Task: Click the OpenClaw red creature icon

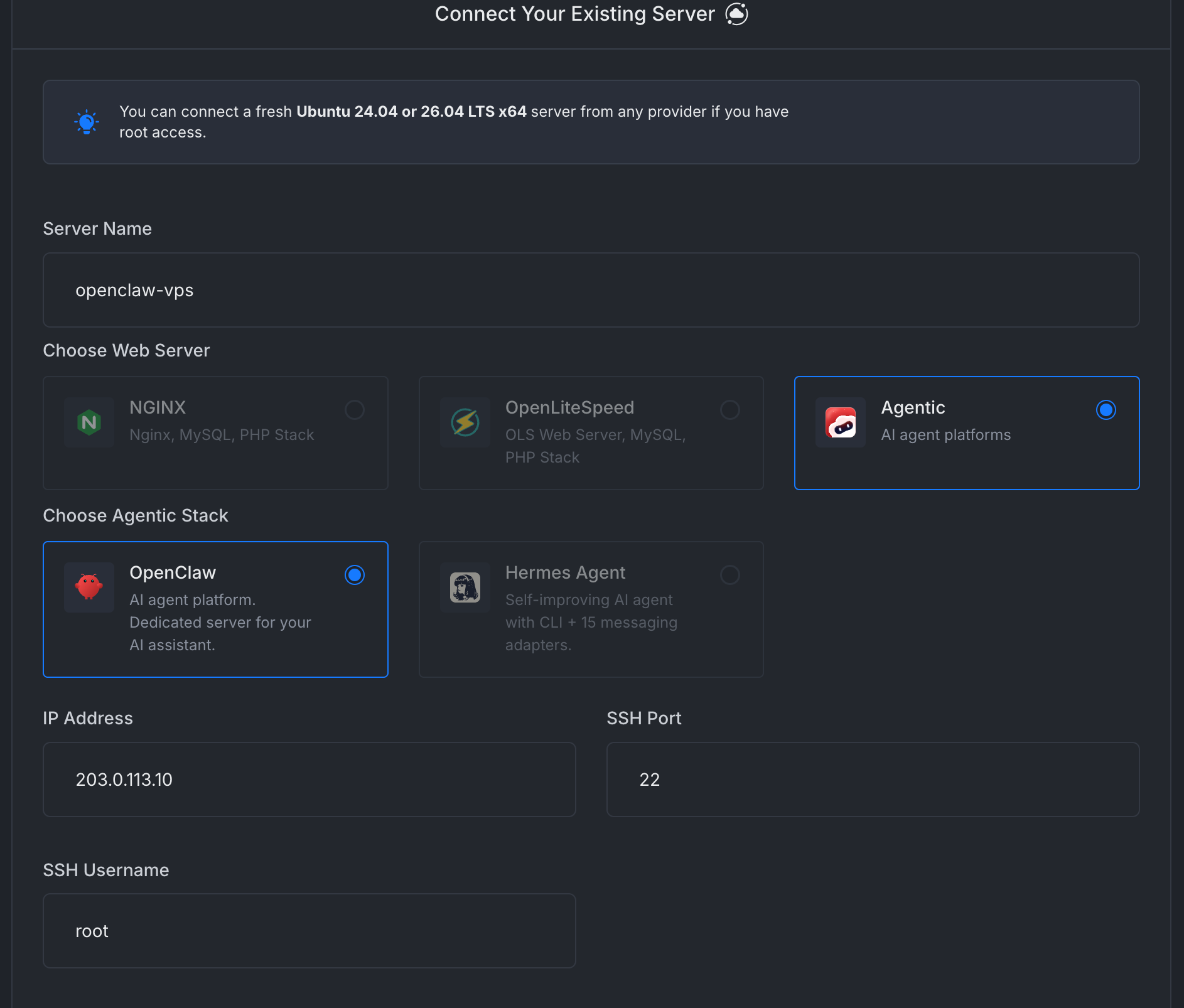Action: (89, 587)
